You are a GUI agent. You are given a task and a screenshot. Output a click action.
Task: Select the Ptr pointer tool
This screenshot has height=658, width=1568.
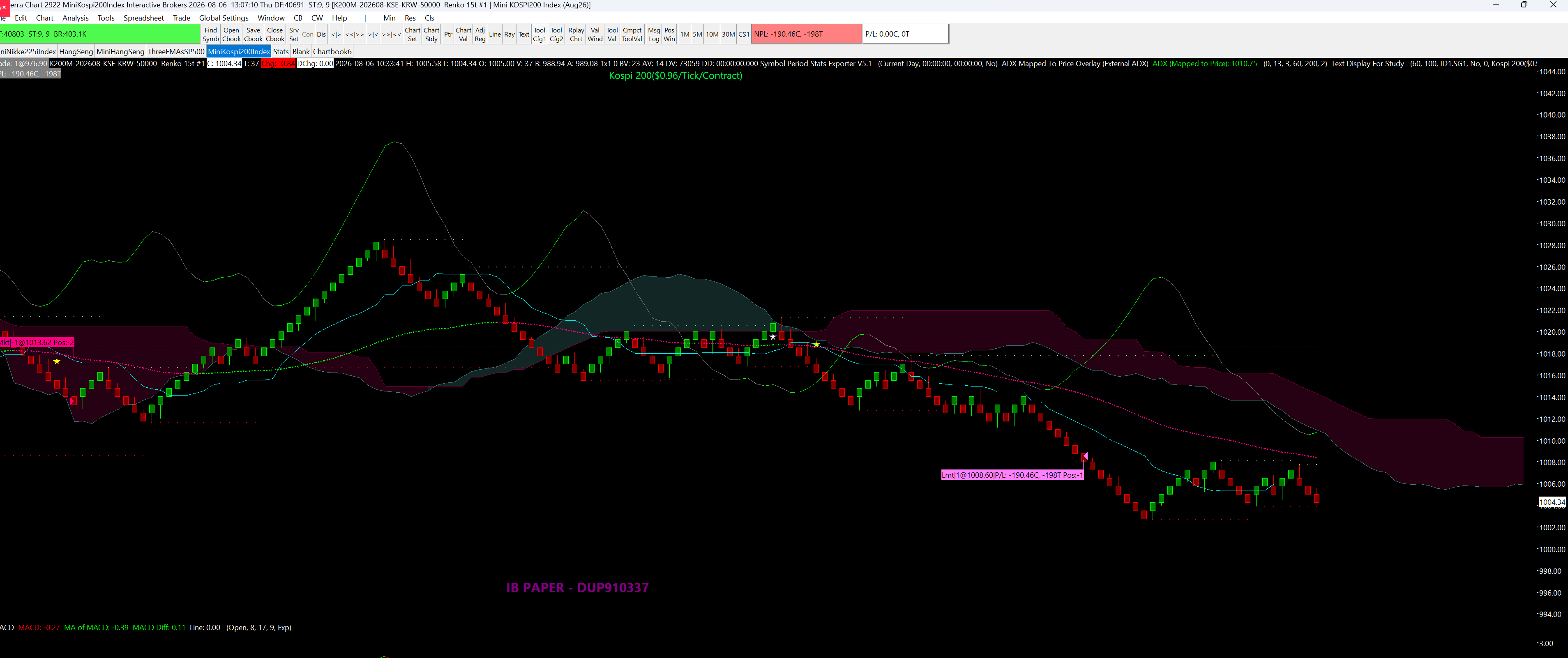click(x=448, y=34)
